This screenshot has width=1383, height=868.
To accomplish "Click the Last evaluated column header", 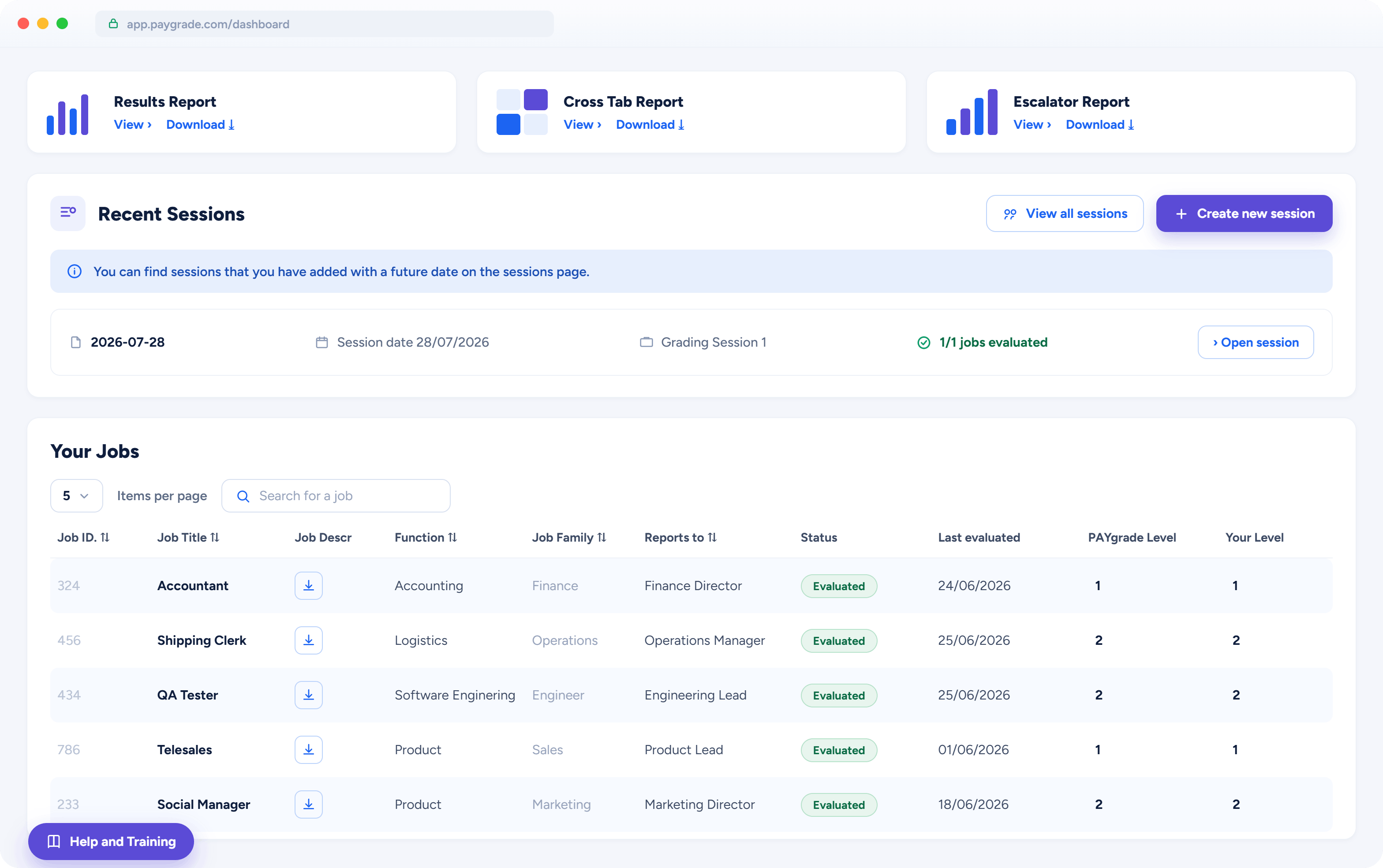I will point(979,537).
